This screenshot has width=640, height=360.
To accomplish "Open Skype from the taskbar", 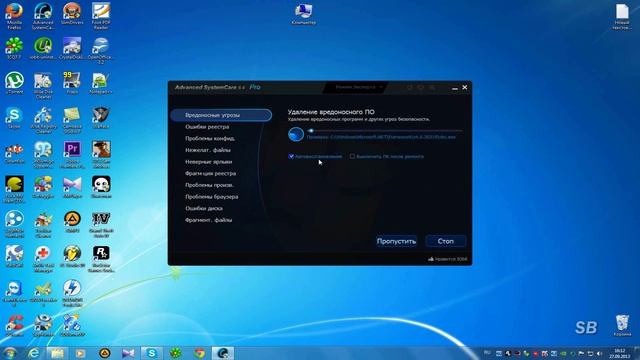I will (152, 353).
